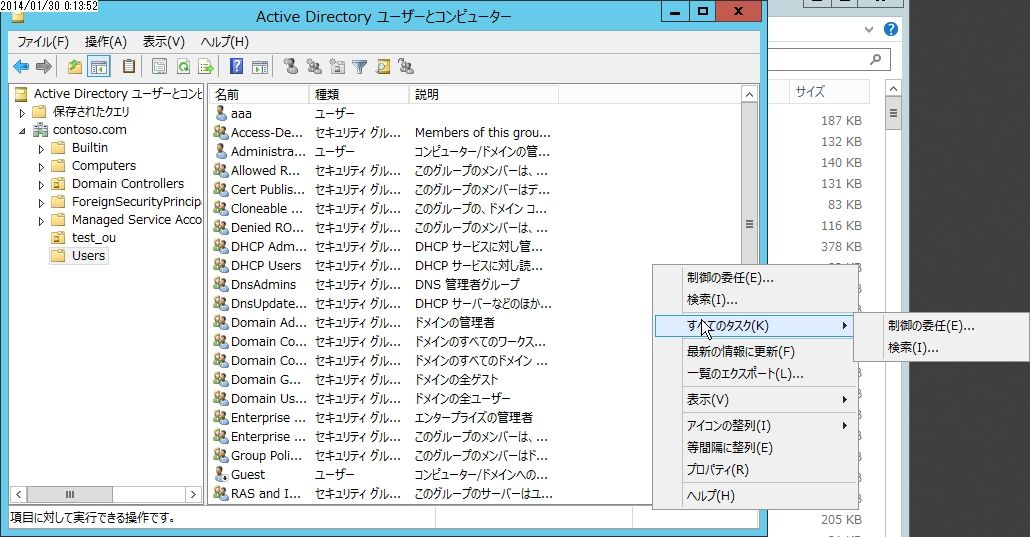Image resolution: width=1030 pixels, height=537 pixels.
Task: Sort by the 説明 column header
Action: [483, 95]
